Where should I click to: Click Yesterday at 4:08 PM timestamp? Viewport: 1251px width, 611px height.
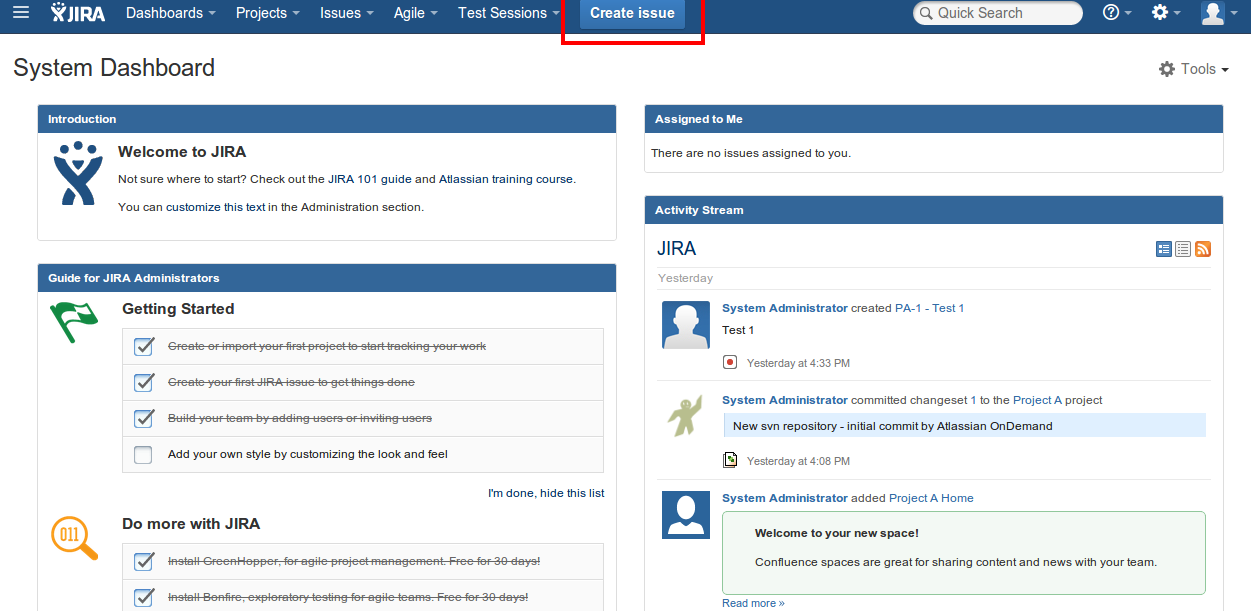coord(798,461)
